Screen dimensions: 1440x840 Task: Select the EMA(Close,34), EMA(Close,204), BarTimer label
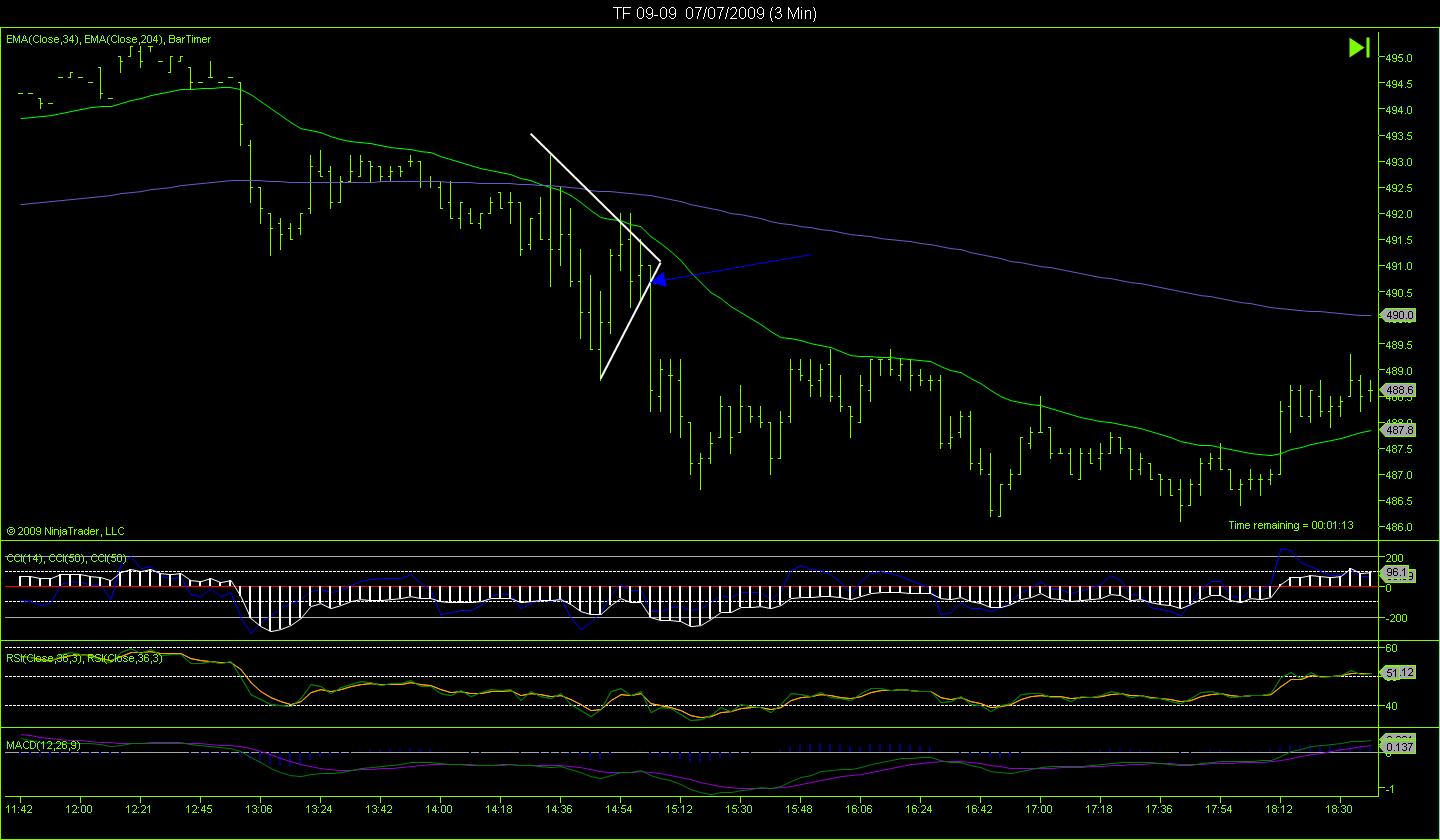[x=108, y=39]
